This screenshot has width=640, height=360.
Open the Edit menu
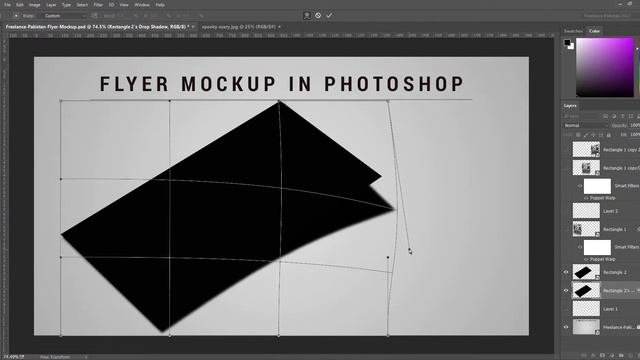pyautogui.click(x=20, y=5)
